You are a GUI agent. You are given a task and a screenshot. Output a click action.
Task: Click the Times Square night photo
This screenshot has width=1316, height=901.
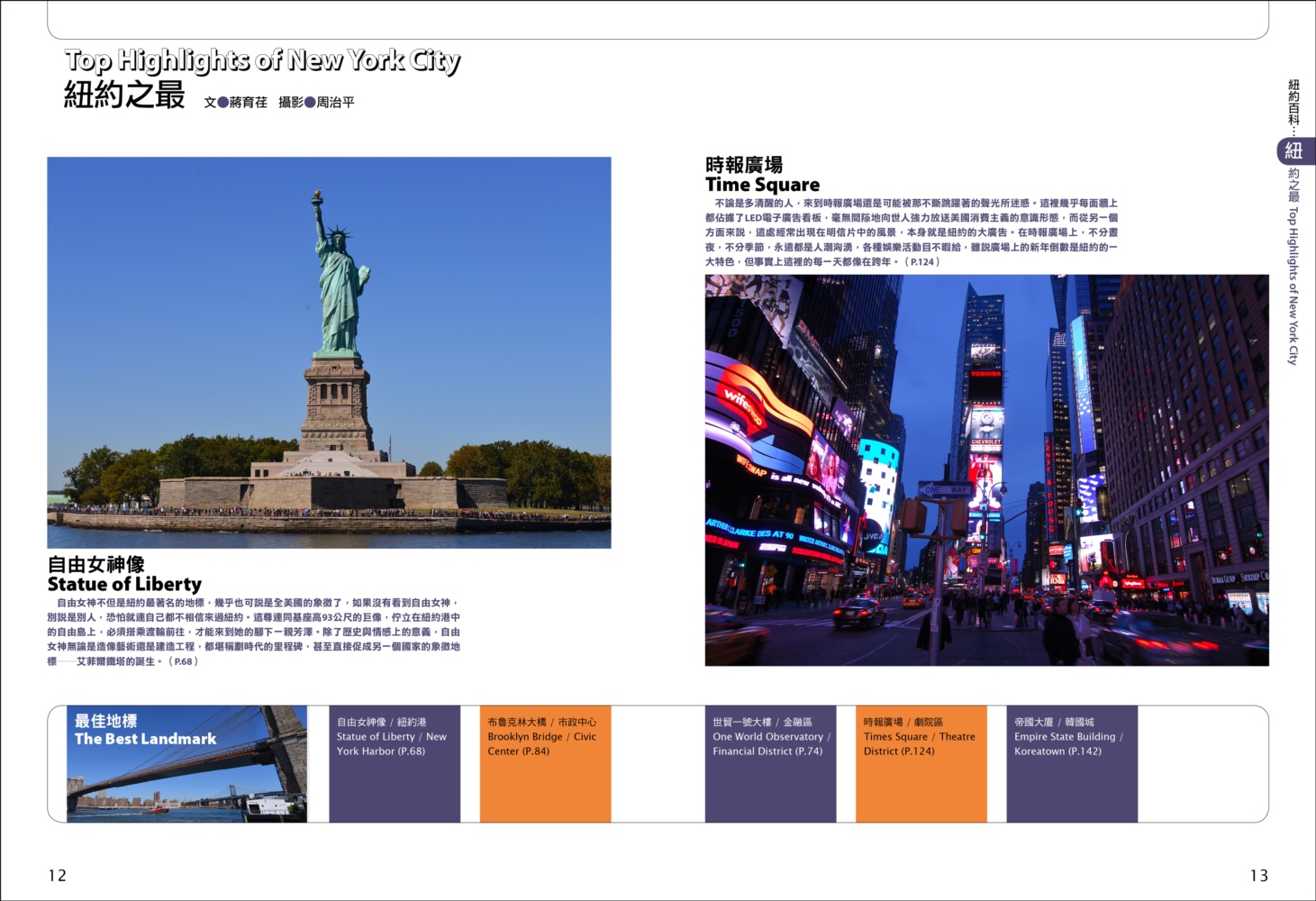coord(986,470)
